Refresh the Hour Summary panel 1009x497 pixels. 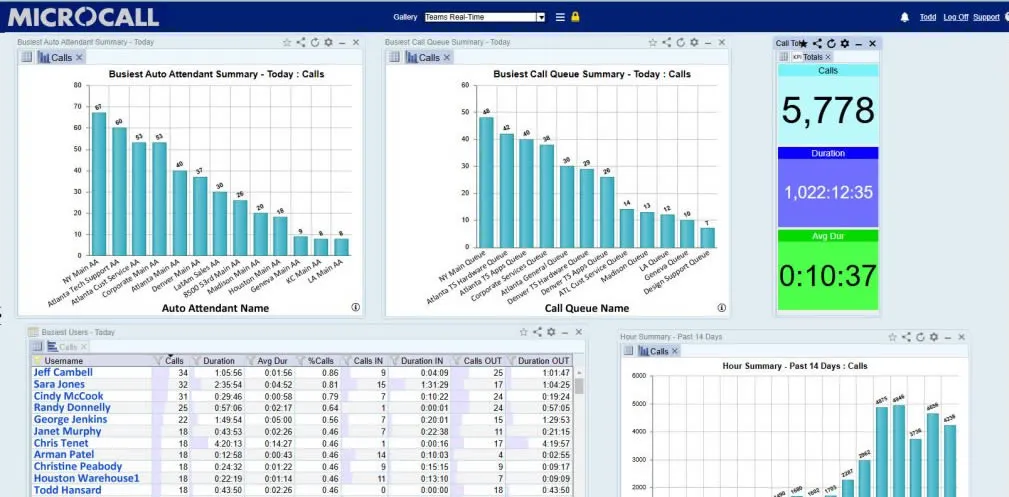pyautogui.click(x=920, y=337)
